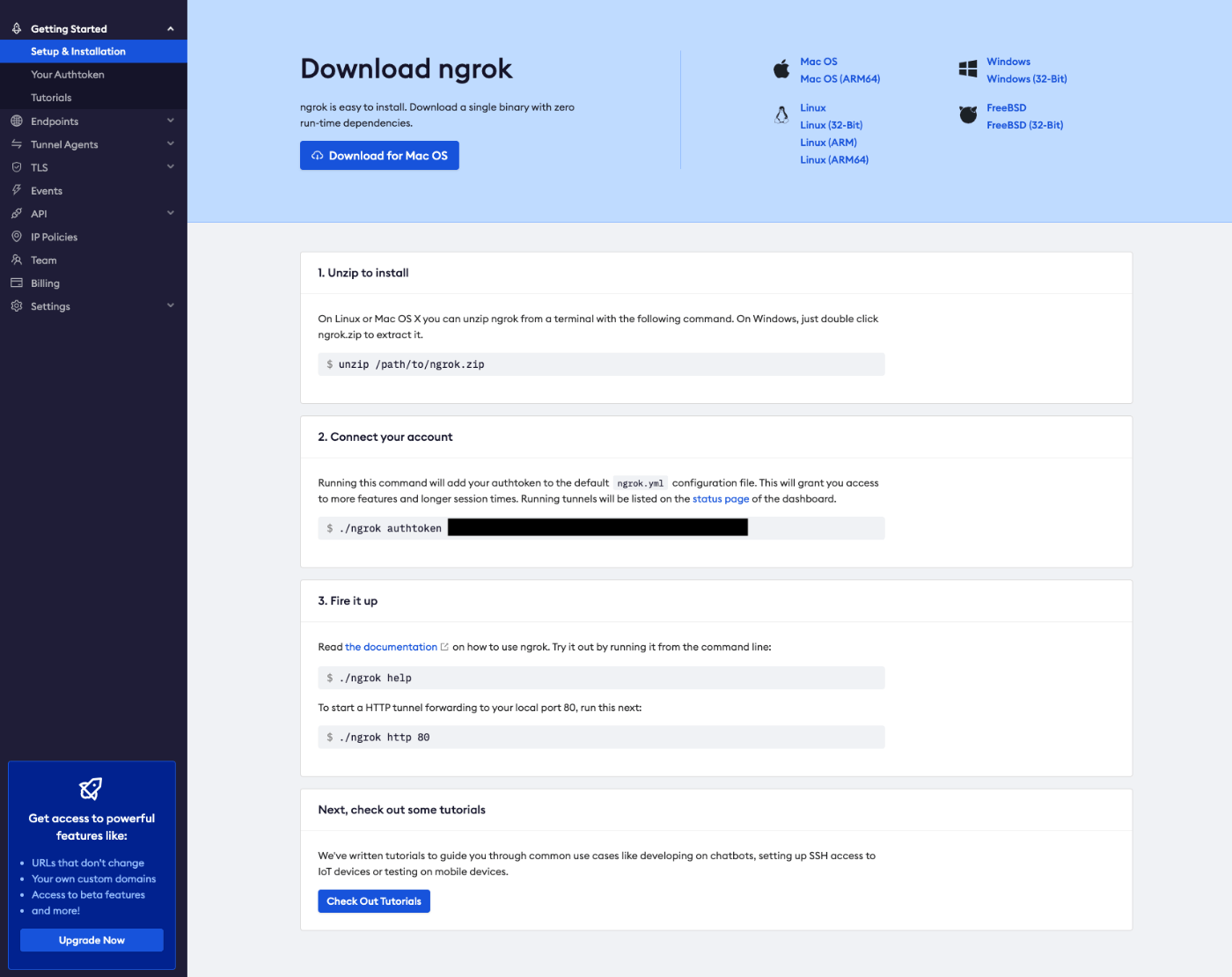Click the Windows logo icon

coord(968,69)
